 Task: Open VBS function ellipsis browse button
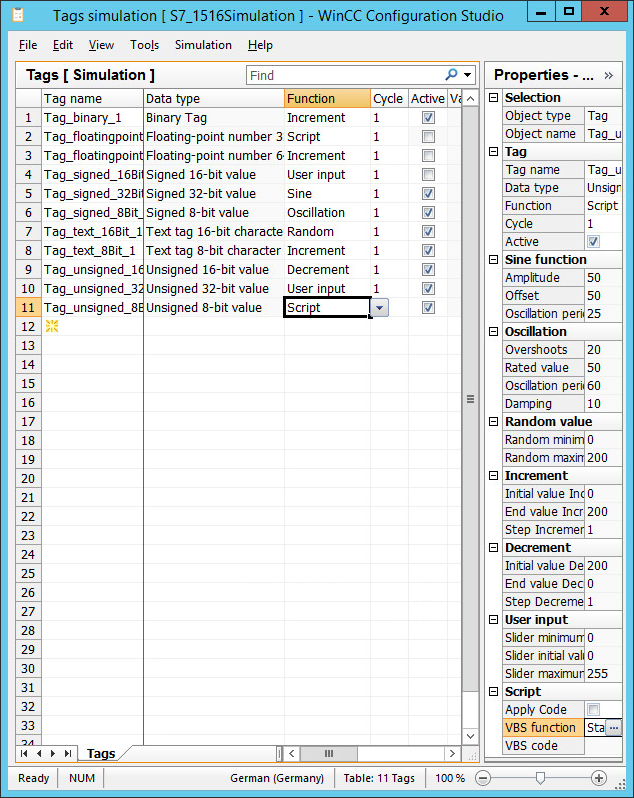pos(613,728)
